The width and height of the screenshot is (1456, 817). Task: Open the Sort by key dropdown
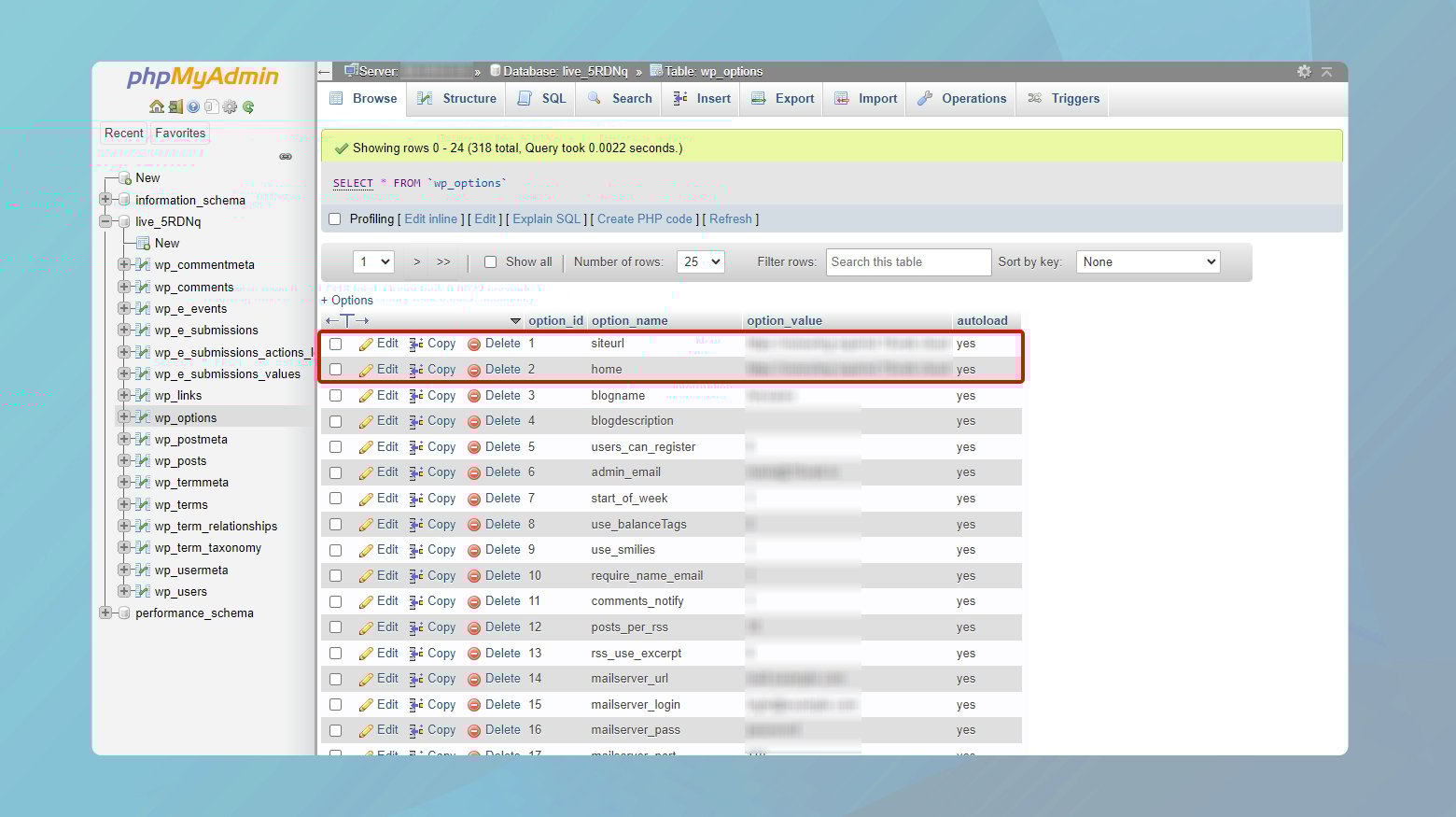click(1148, 261)
